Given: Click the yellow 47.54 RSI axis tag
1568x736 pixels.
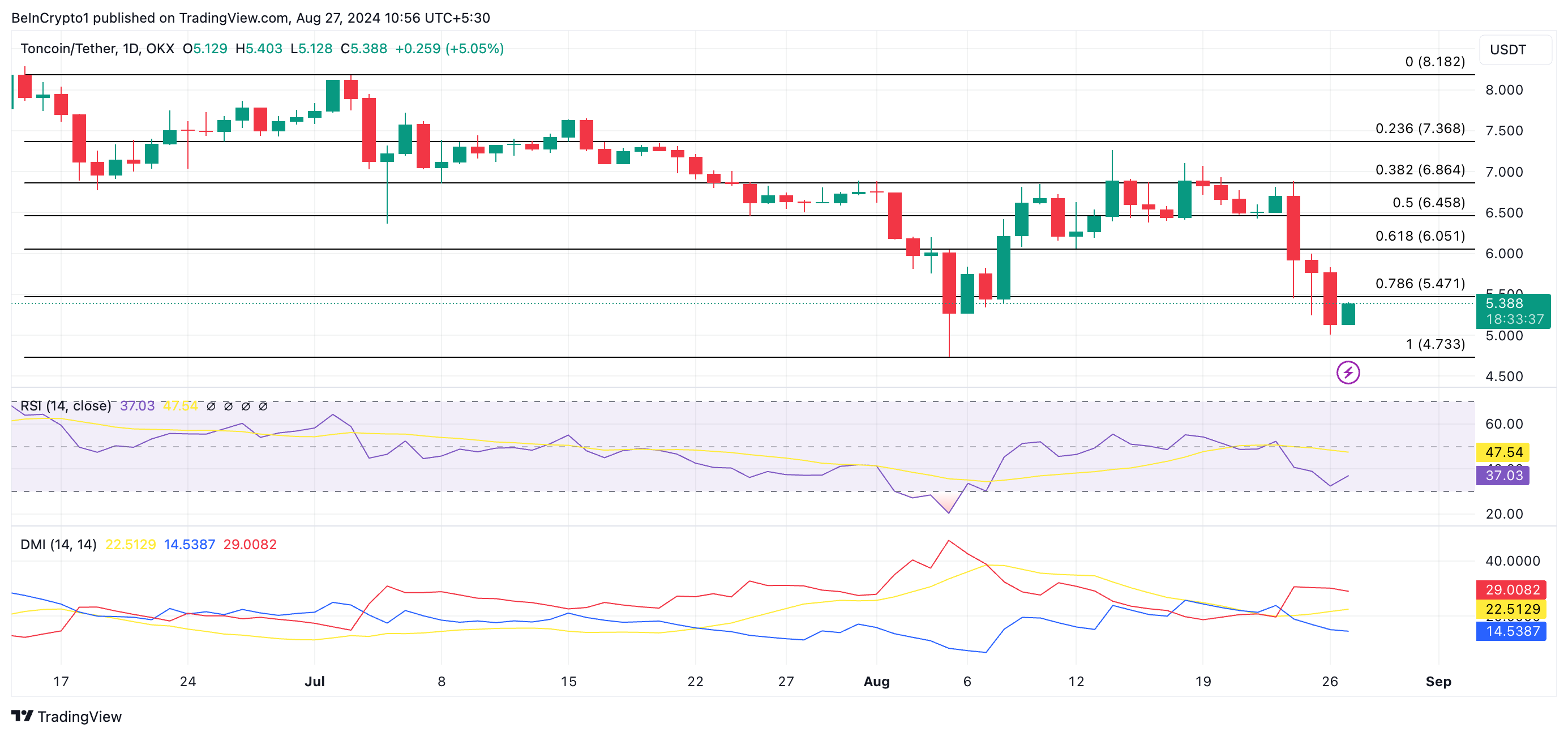Looking at the screenshot, I should 1503,452.
